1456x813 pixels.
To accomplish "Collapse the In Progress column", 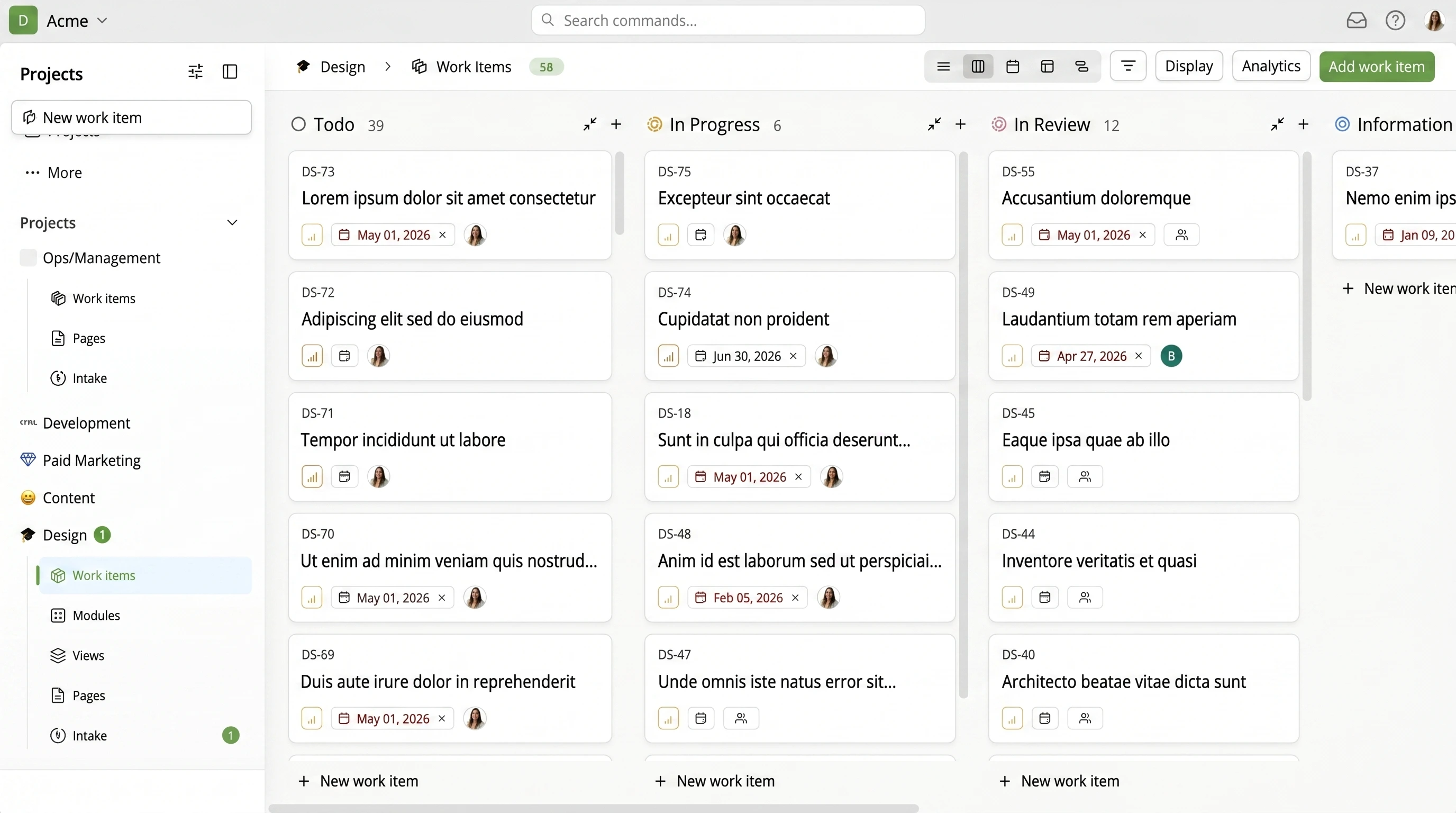I will [934, 124].
